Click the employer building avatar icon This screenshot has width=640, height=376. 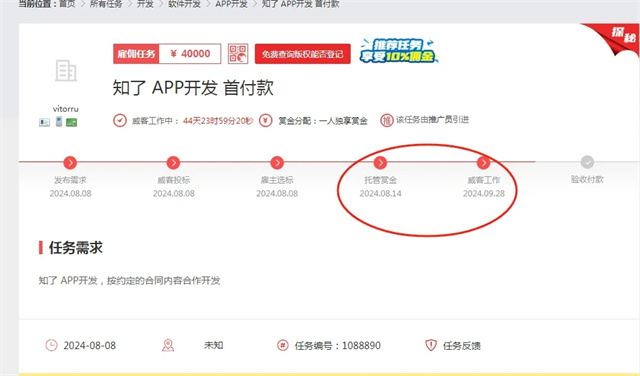coord(66,71)
